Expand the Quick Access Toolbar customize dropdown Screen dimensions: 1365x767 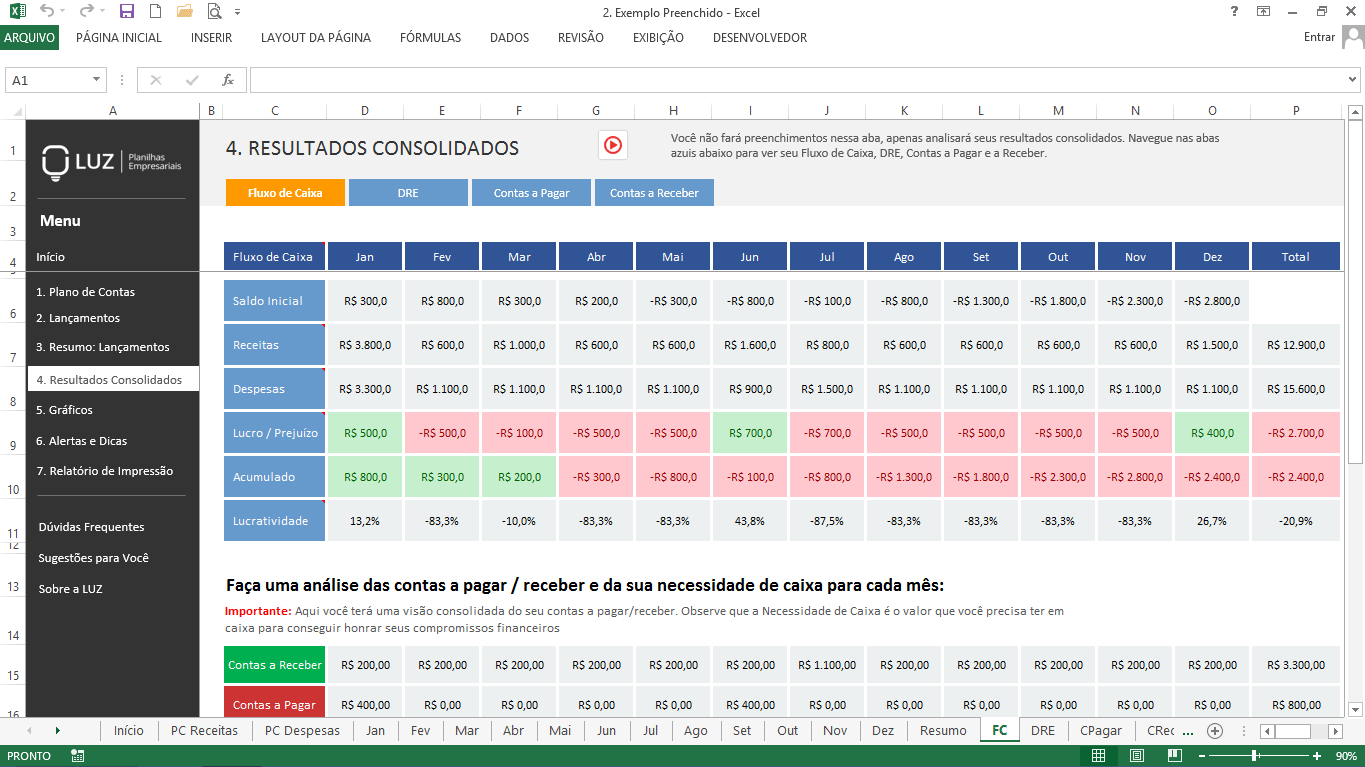pyautogui.click(x=237, y=11)
